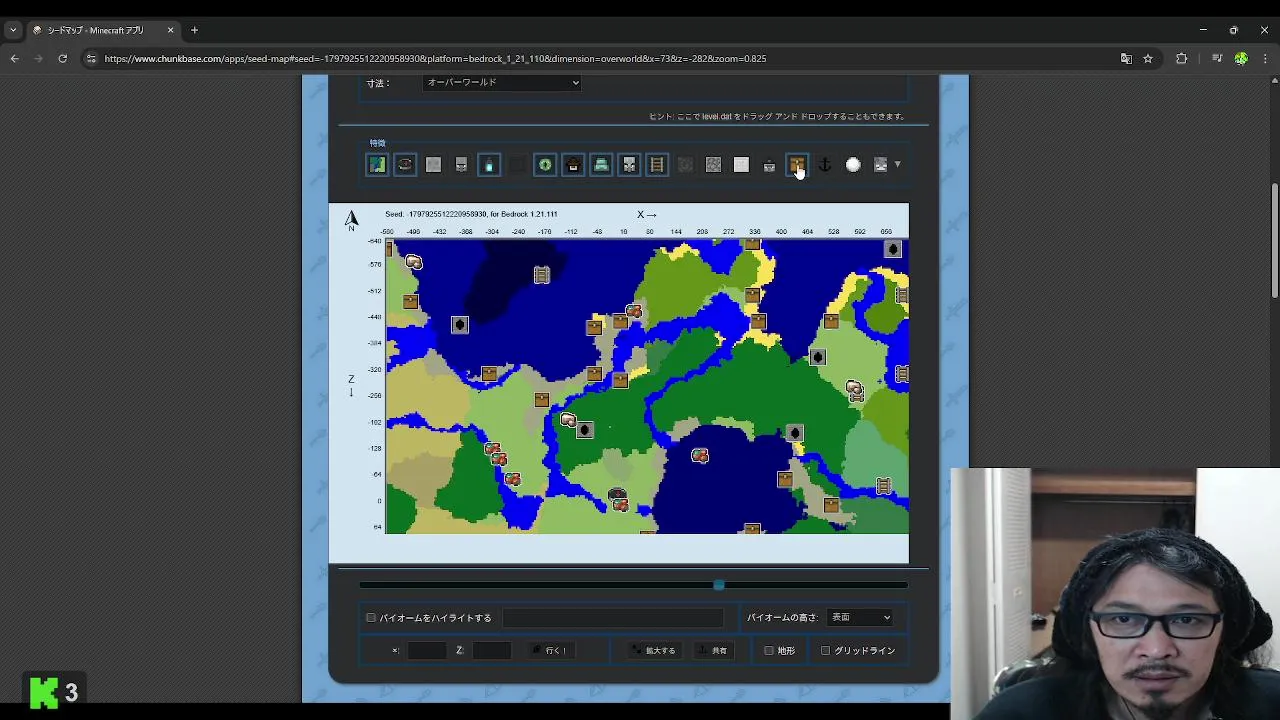This screenshot has width=1280, height=720.
Task: Focus the biome highlight text field
Action: point(614,618)
